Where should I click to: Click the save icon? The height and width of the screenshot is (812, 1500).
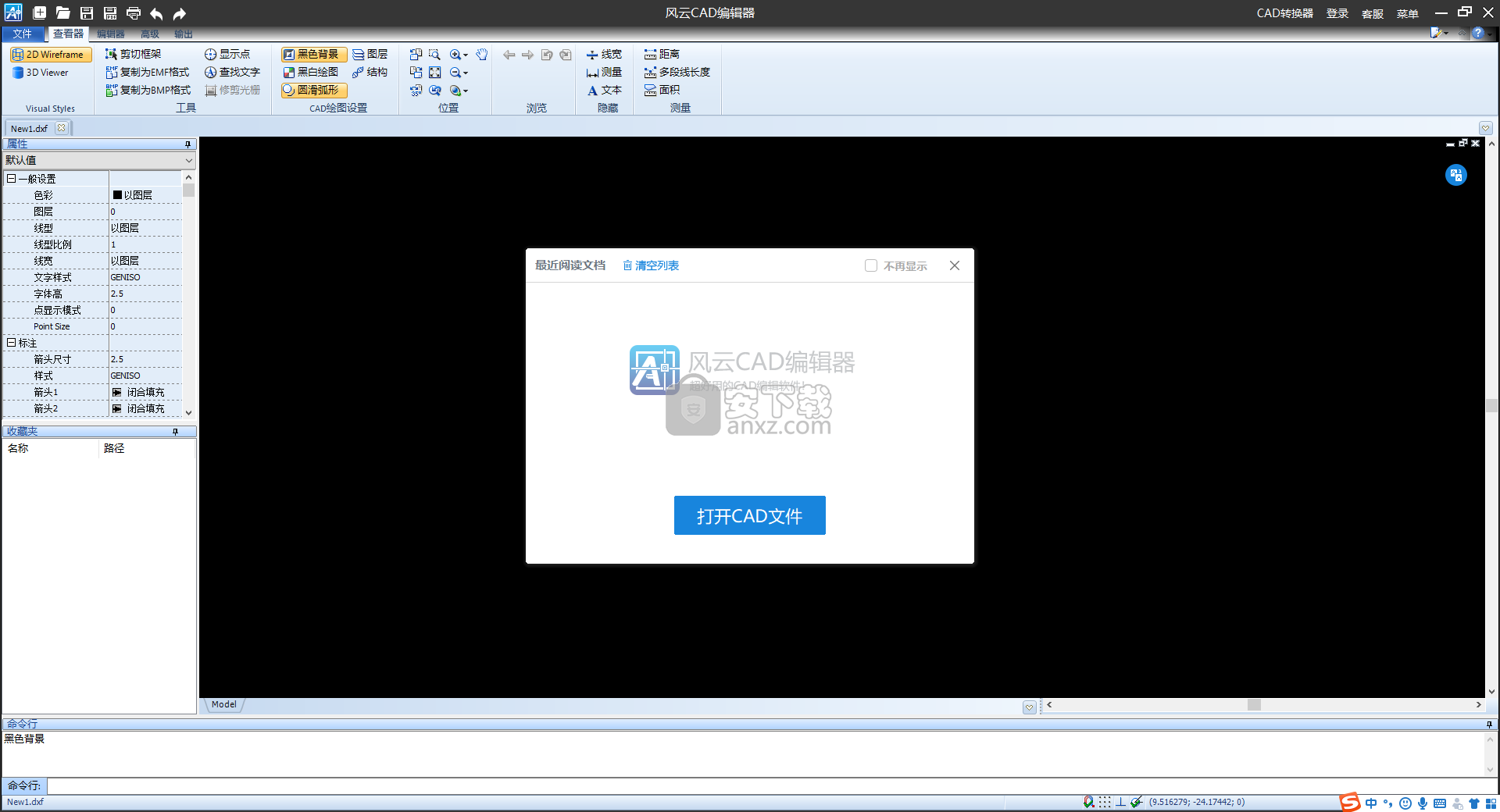tap(87, 12)
